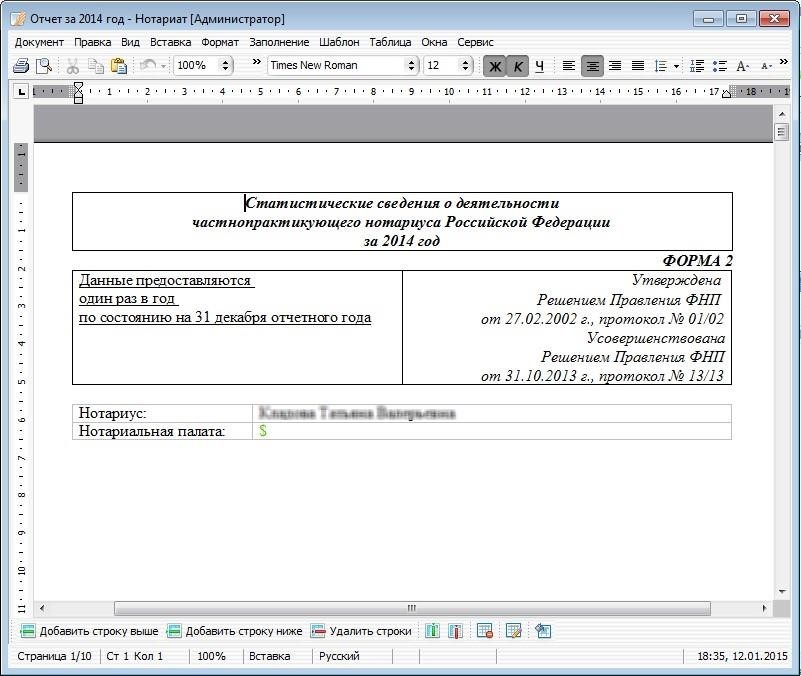Open the Документ menu
Viewport: 801px width, 676px height.
tap(39, 42)
